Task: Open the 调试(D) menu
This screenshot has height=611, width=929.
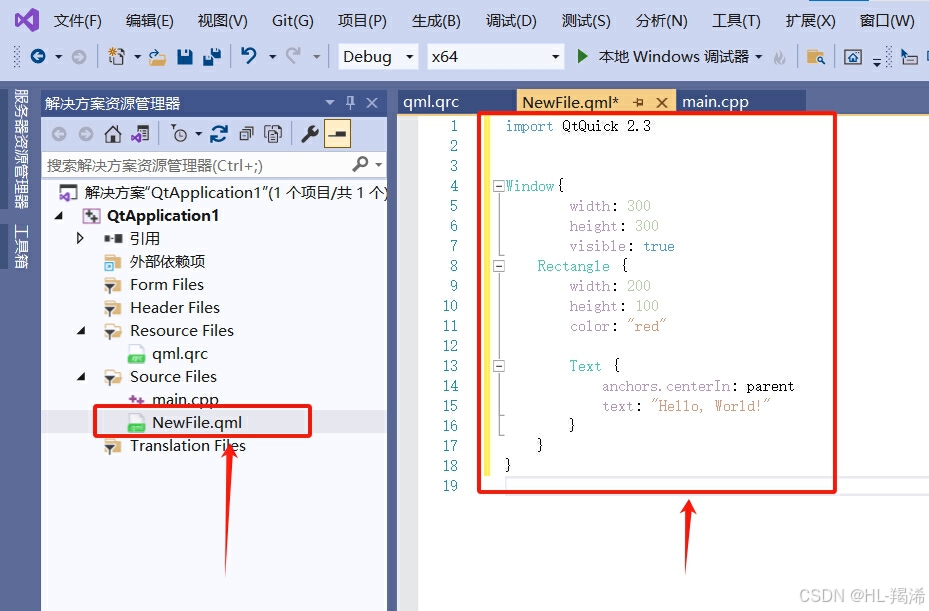Action: point(511,20)
